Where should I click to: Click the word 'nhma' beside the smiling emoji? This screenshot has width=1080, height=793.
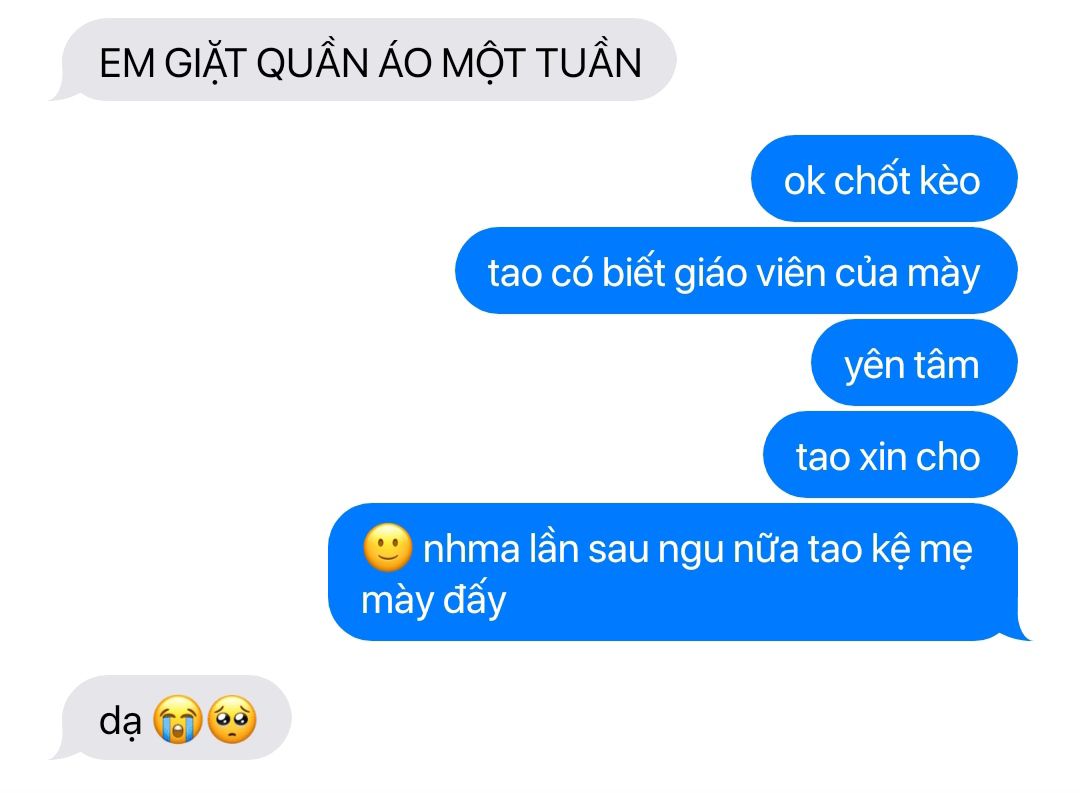point(471,550)
